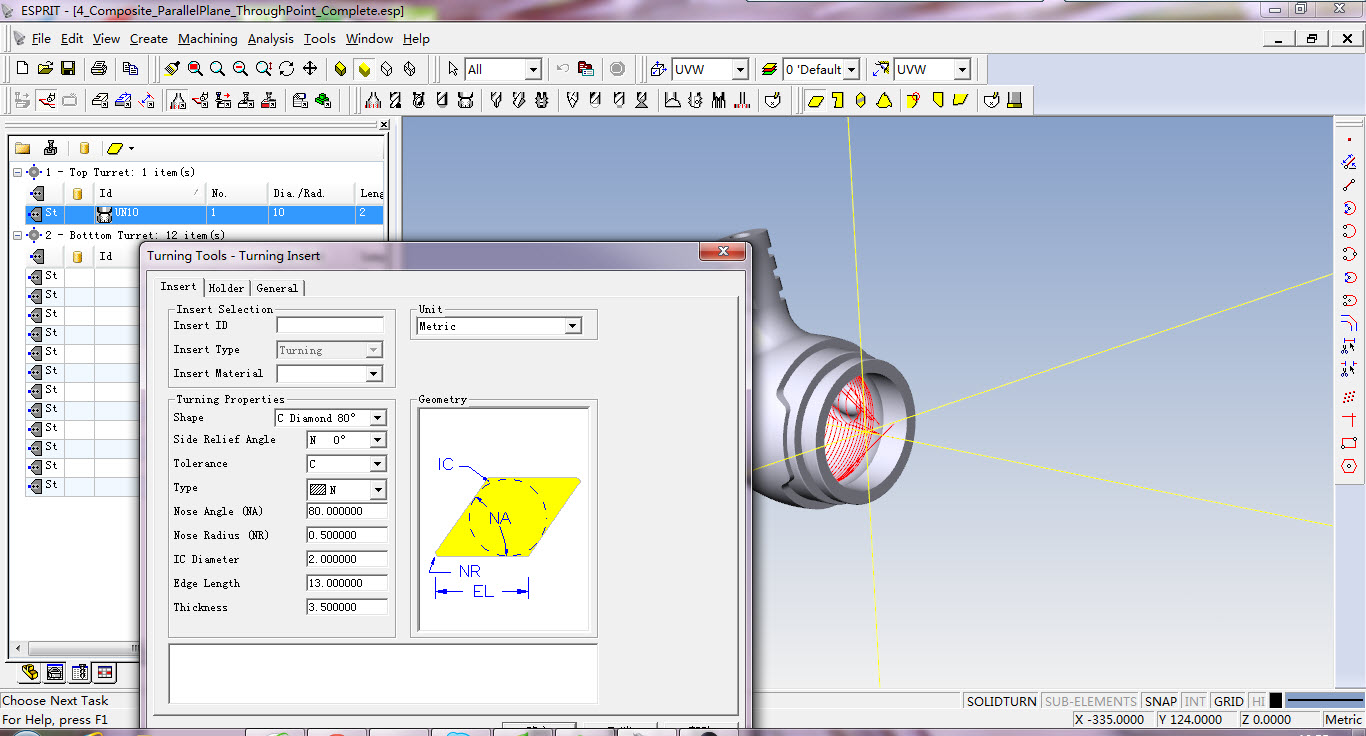Click the red point tool at top of right toolbar
The image size is (1366, 736).
(1349, 138)
